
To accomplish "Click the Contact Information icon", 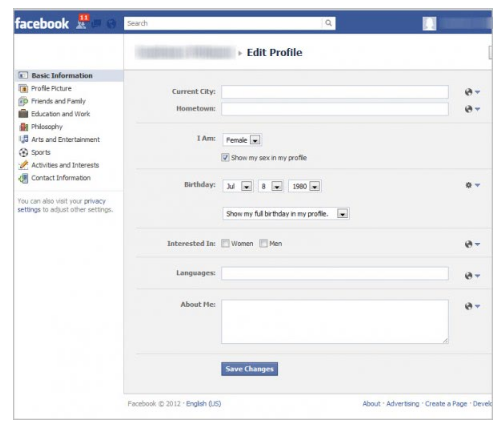I will click(x=23, y=178).
